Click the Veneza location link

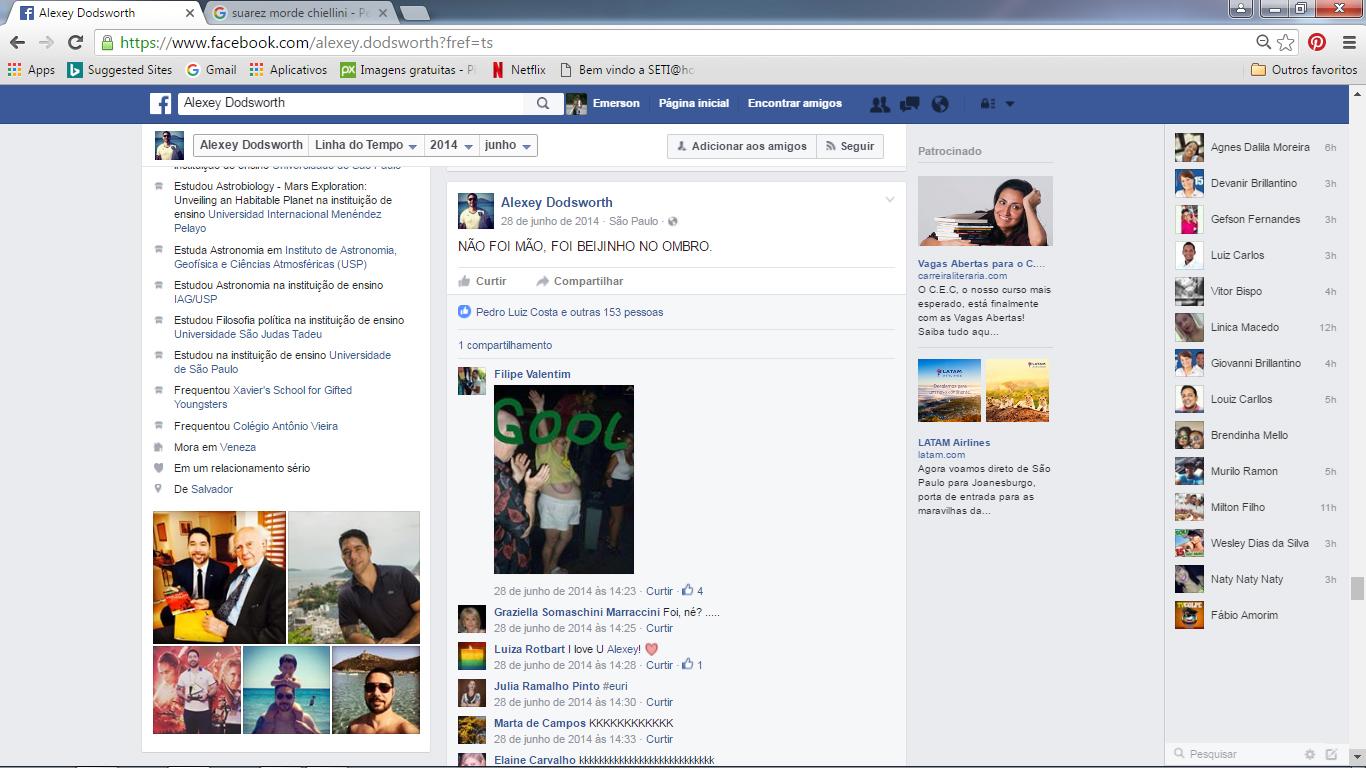click(x=238, y=447)
